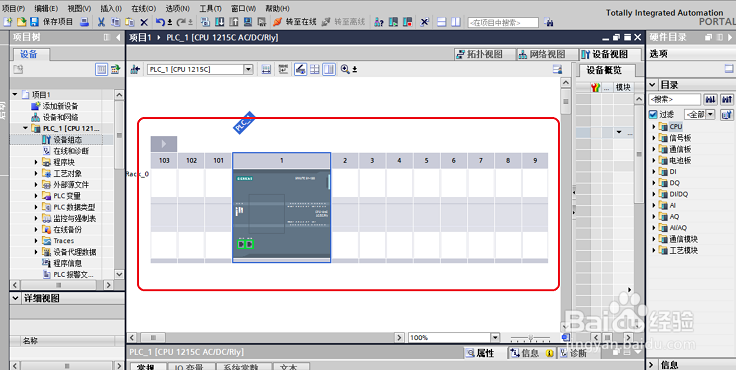Toggle show module labels icon in device toolbar
The height and width of the screenshot is (370, 736).
(283, 69)
